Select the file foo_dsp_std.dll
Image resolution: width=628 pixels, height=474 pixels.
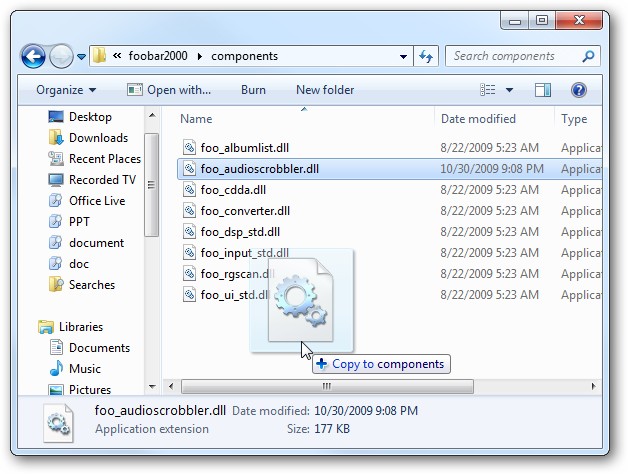[x=240, y=232]
